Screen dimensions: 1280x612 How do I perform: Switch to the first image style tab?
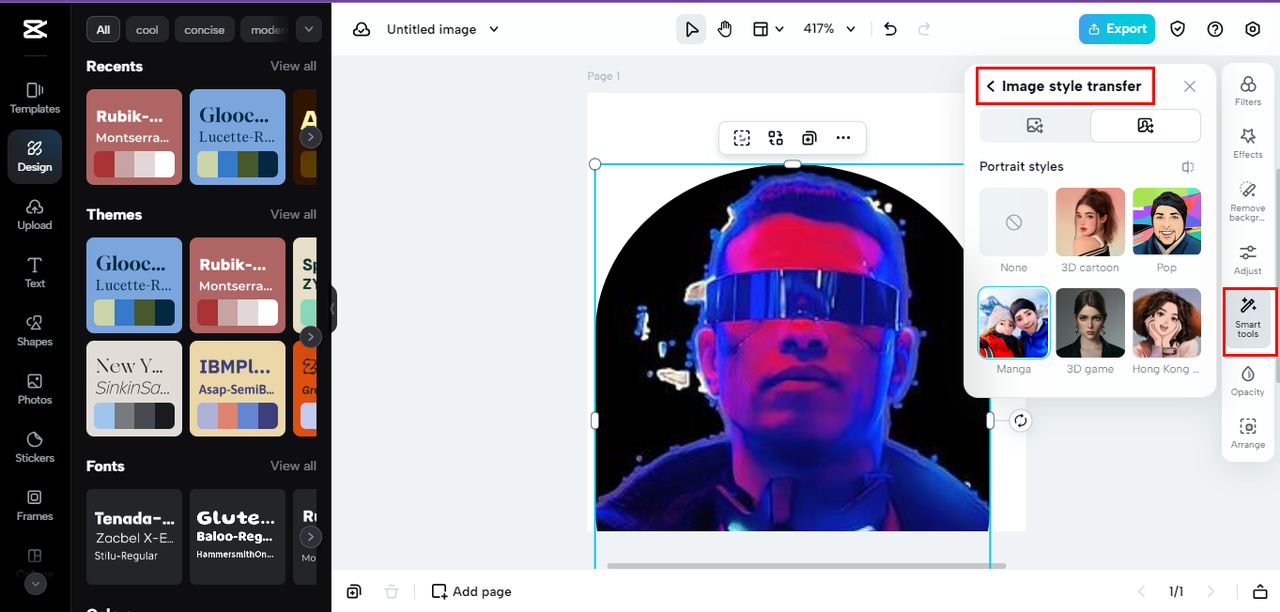click(1035, 126)
